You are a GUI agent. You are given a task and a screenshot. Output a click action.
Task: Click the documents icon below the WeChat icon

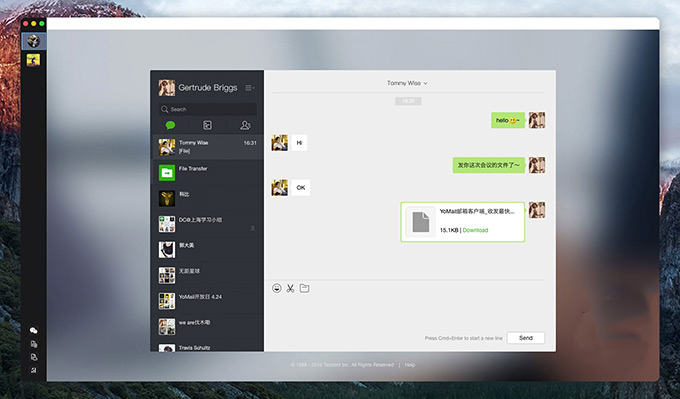tap(33, 344)
